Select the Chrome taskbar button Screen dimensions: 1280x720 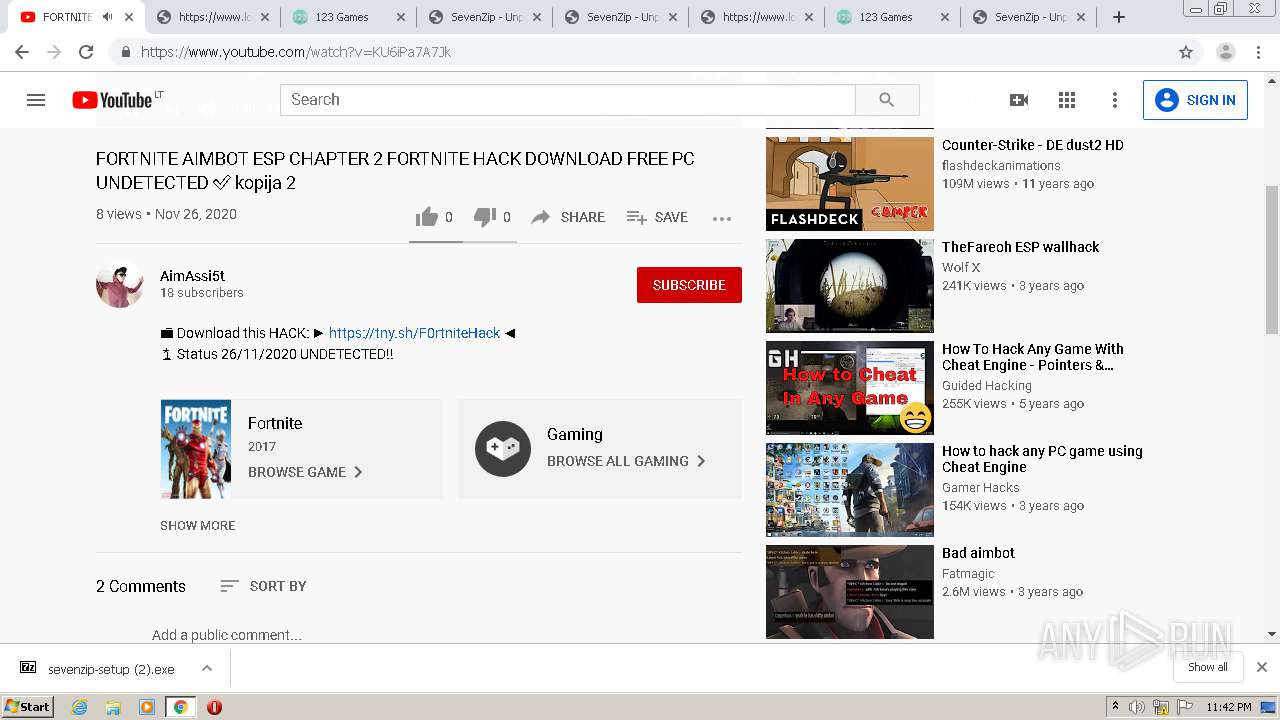[x=181, y=707]
